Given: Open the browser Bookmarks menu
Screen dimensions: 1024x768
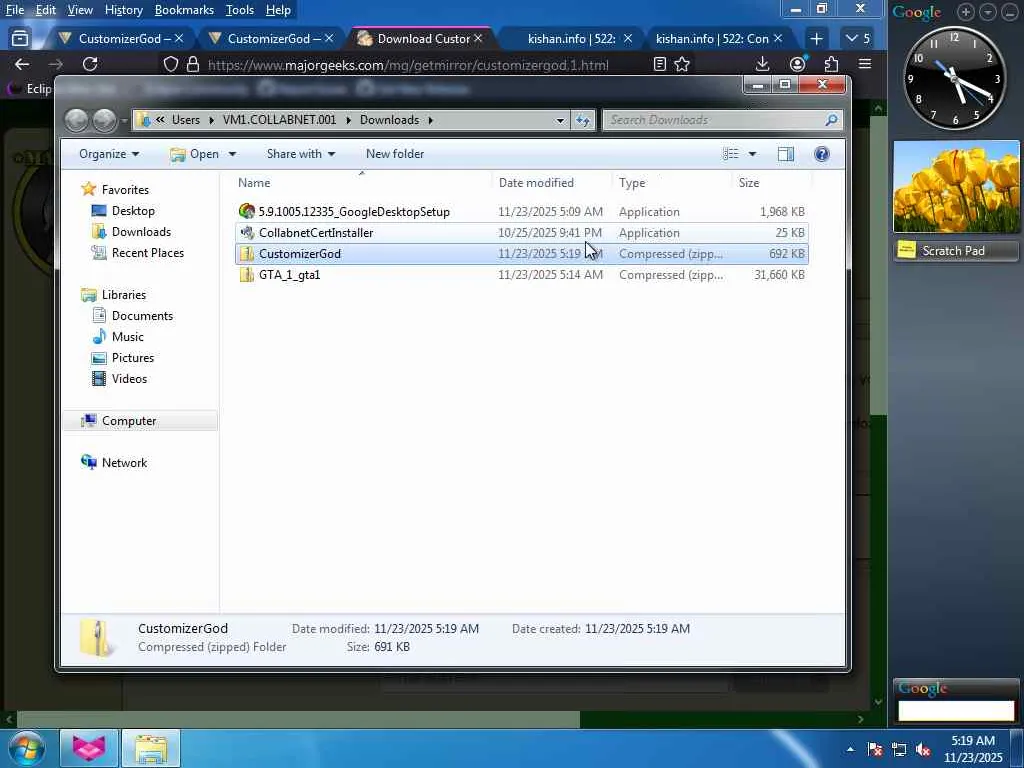Looking at the screenshot, I should (x=184, y=10).
